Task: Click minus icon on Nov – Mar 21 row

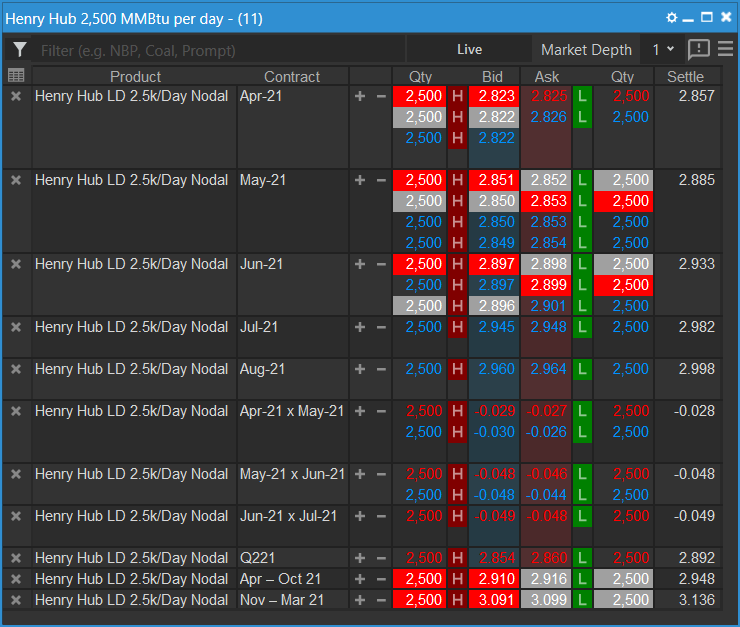Action: [x=381, y=600]
